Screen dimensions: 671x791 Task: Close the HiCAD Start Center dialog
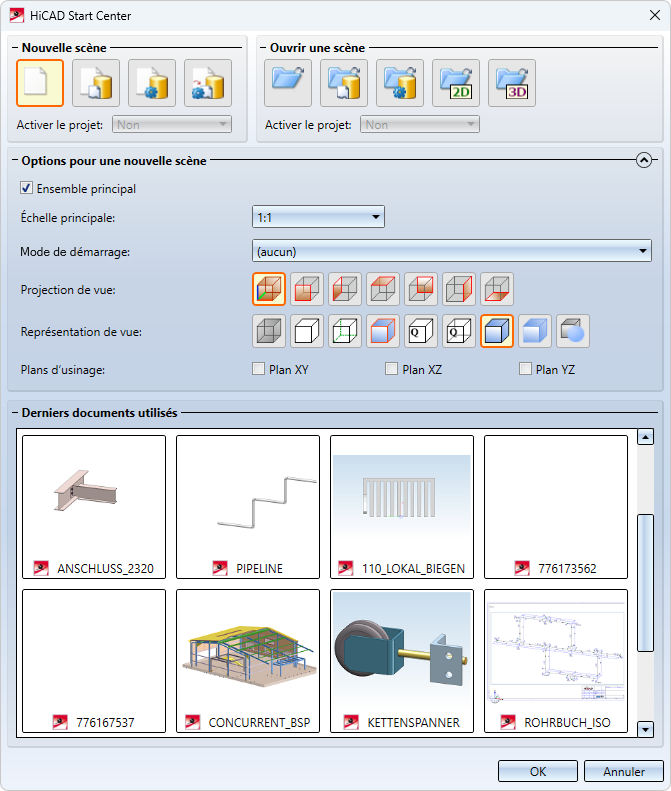coord(655,15)
